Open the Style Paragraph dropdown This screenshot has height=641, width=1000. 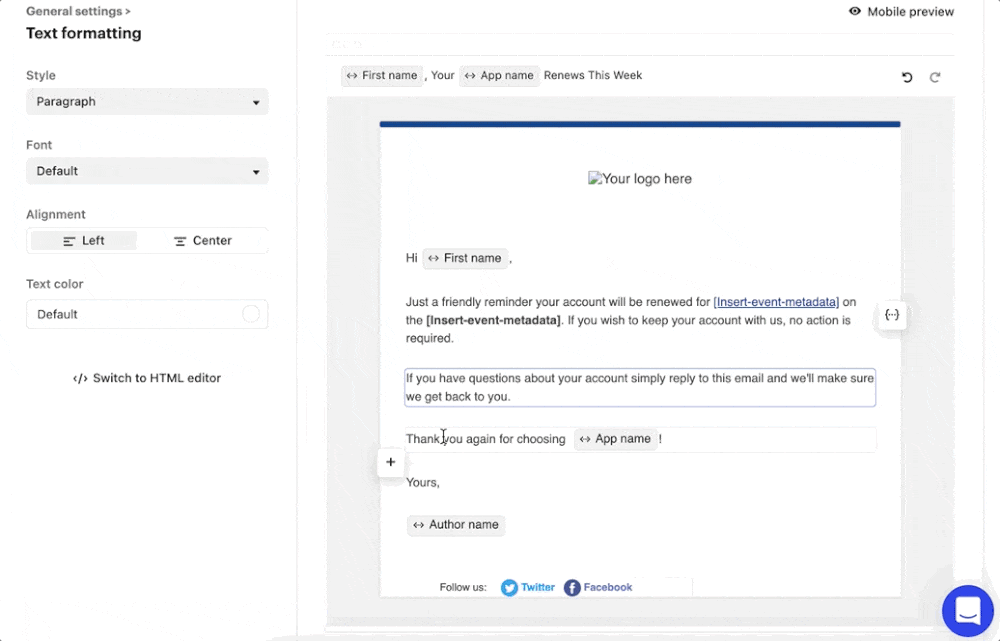[147, 102]
